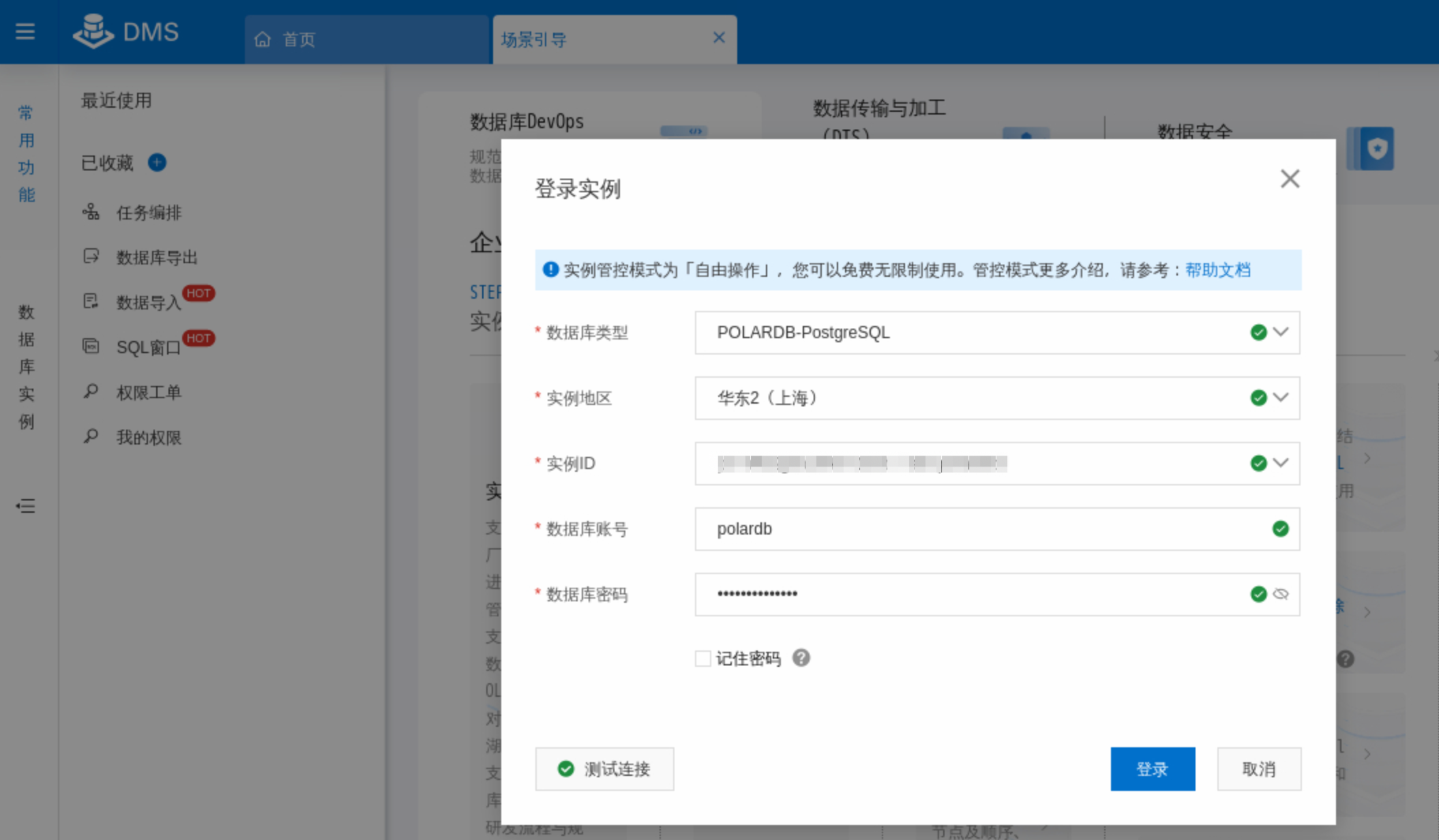Viewport: 1439px width, 840px height.
Task: Open 常用功能 sidebar section
Action: point(27,153)
